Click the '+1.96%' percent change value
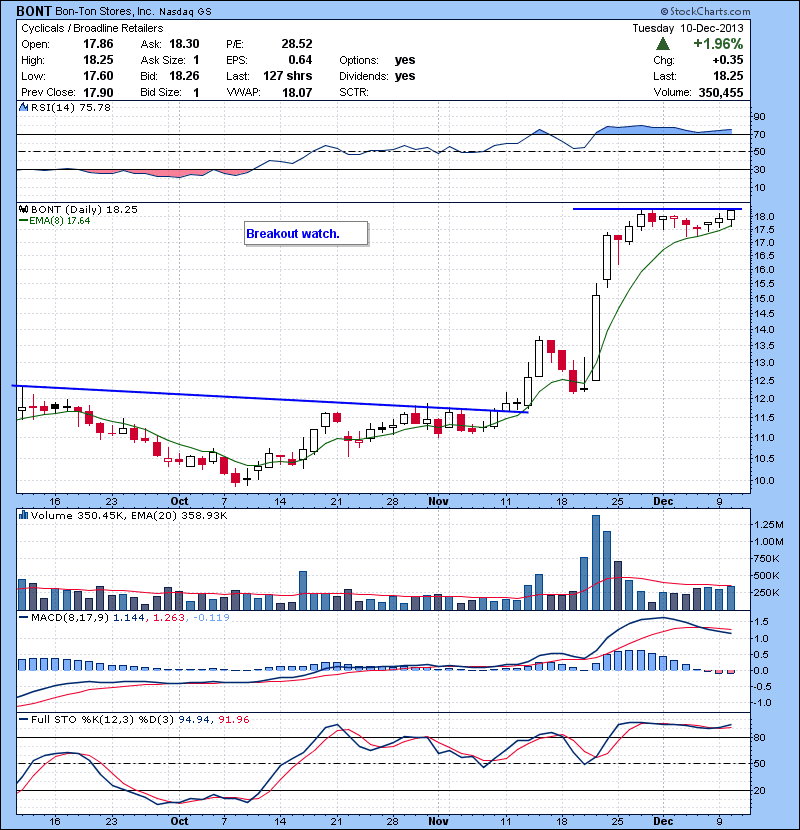800x830 pixels. [718, 44]
